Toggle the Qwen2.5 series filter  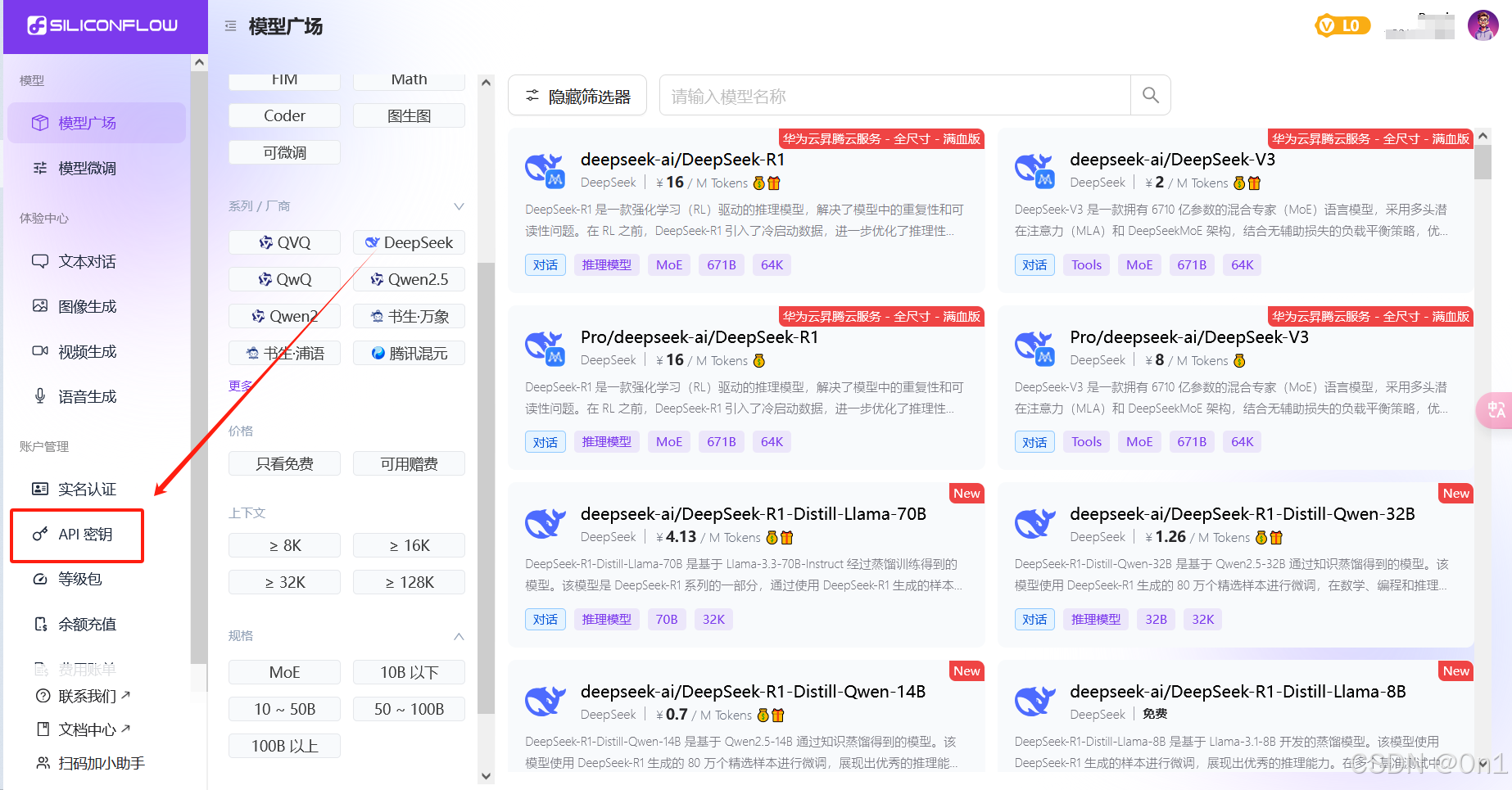pos(409,279)
